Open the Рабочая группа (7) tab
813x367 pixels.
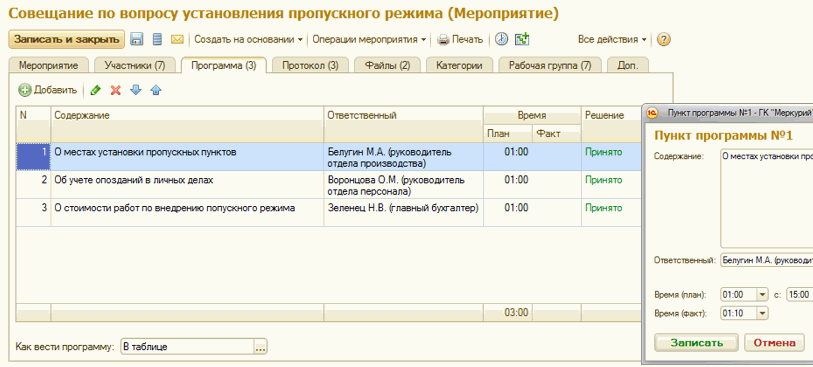(550, 66)
